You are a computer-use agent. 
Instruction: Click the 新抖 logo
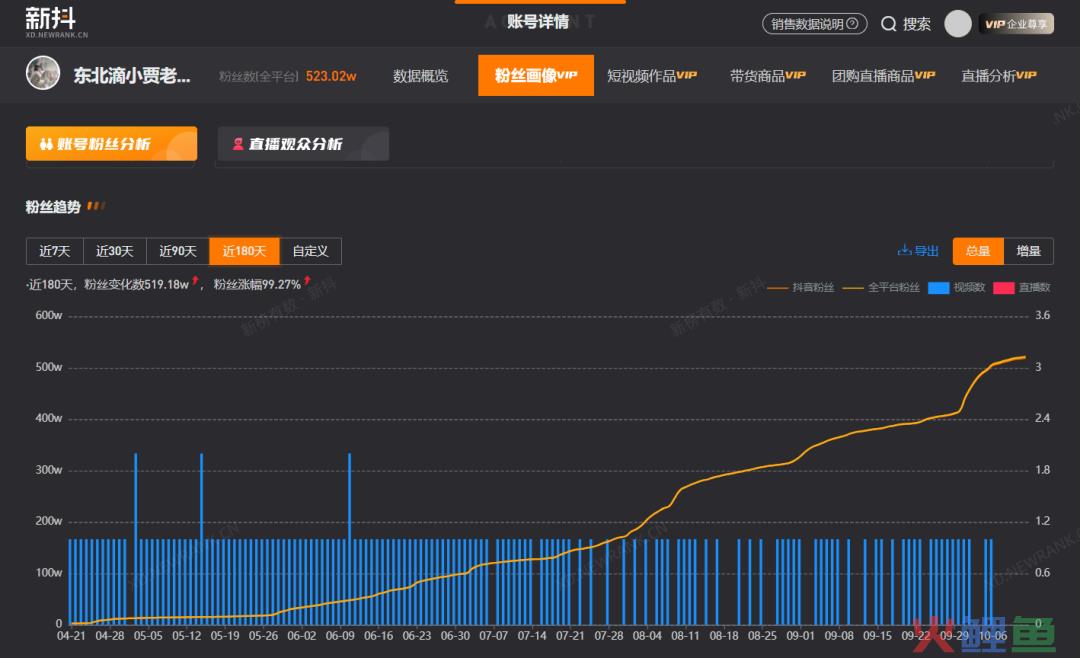click(x=56, y=22)
